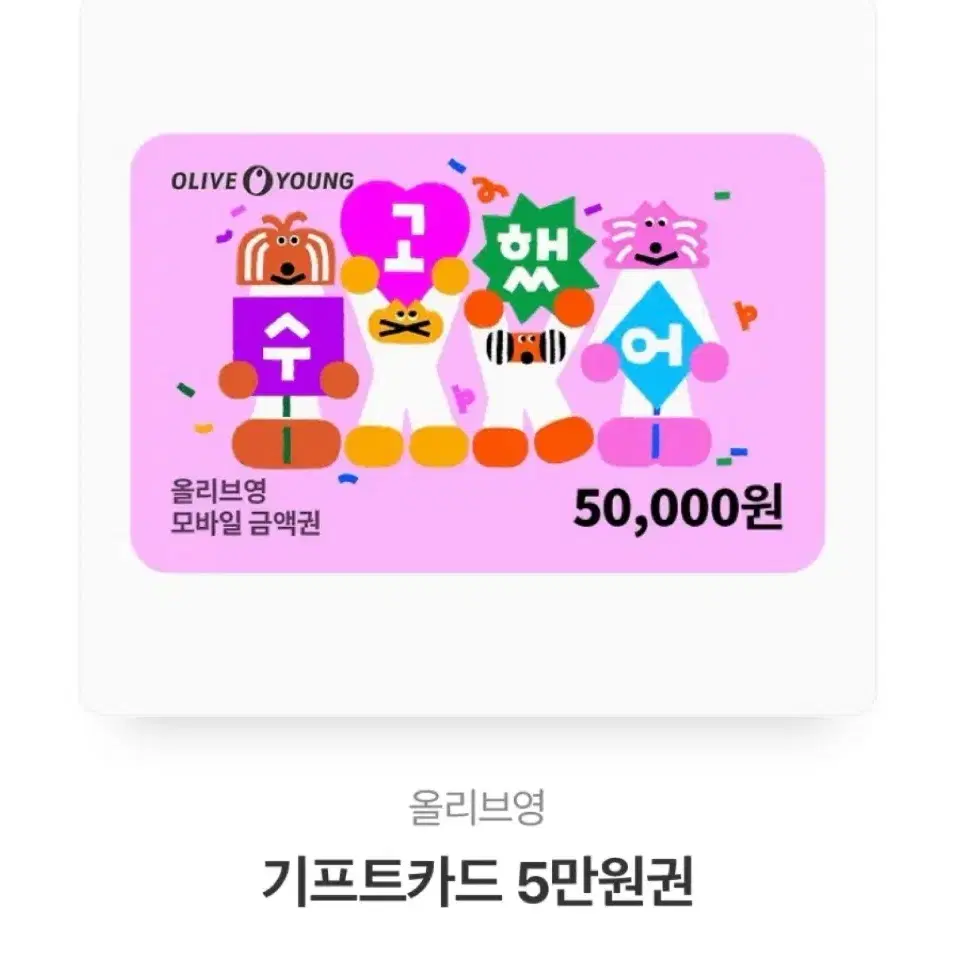Click the pink shoes under 어 character
Image resolution: width=957 pixels, height=957 pixels.
click(x=654, y=441)
